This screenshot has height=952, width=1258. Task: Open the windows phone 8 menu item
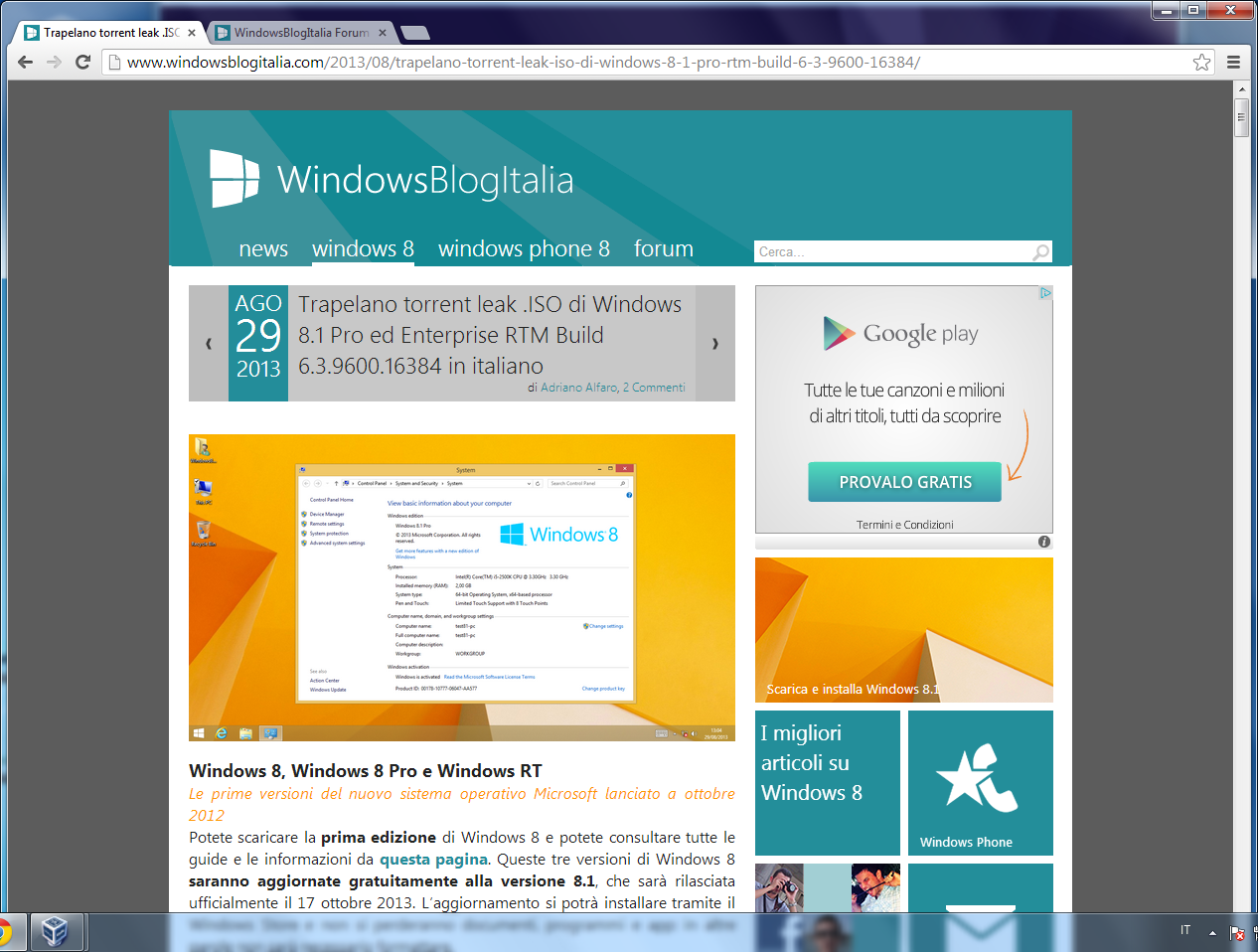(x=524, y=248)
